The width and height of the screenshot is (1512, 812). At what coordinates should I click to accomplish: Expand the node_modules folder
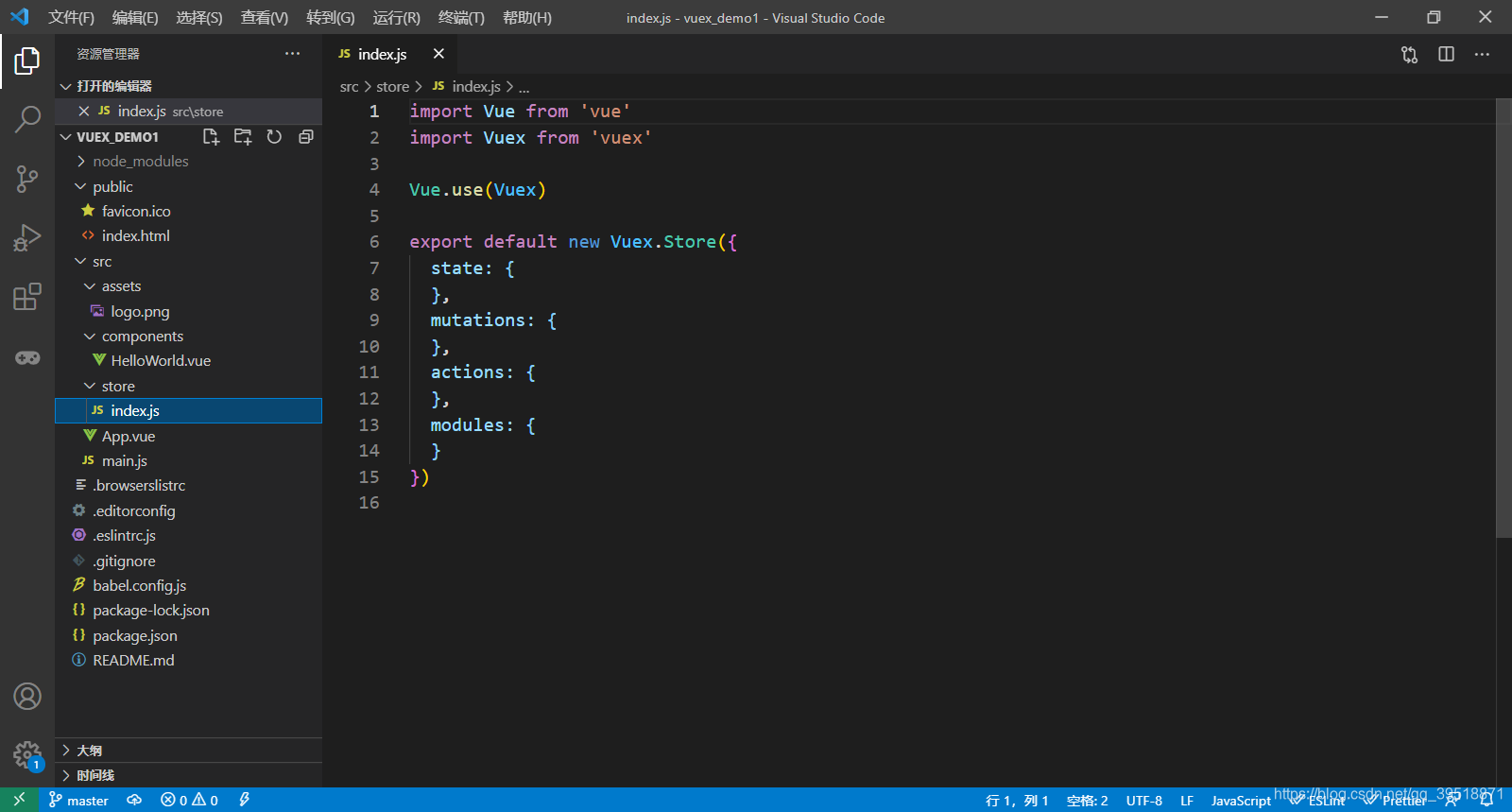pos(188,162)
